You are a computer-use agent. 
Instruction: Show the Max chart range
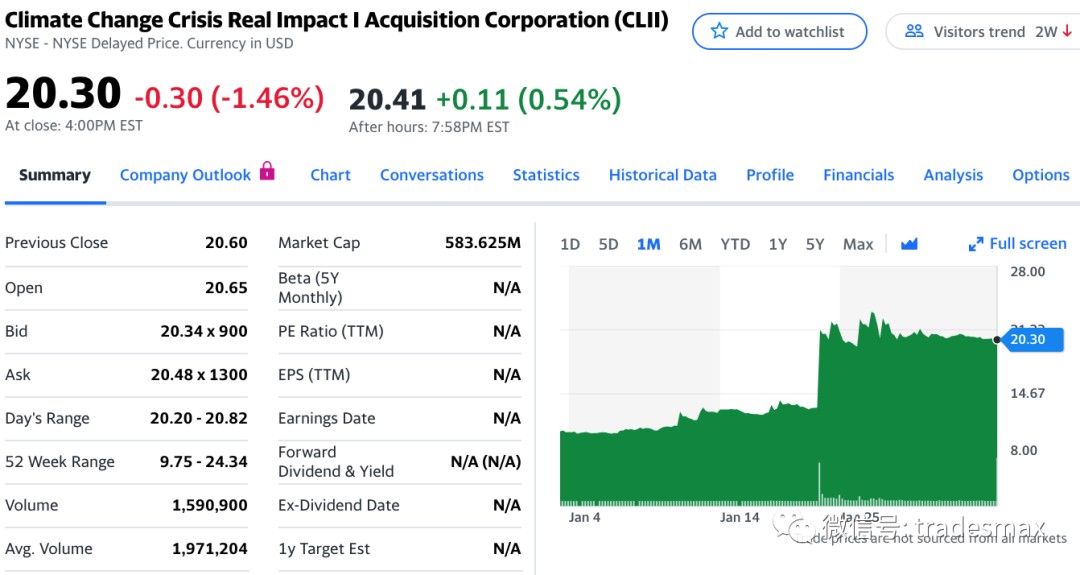click(x=858, y=244)
